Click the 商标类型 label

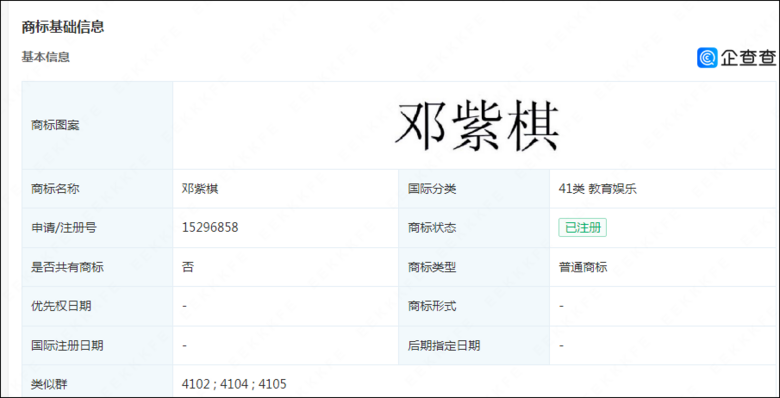pyautogui.click(x=432, y=267)
